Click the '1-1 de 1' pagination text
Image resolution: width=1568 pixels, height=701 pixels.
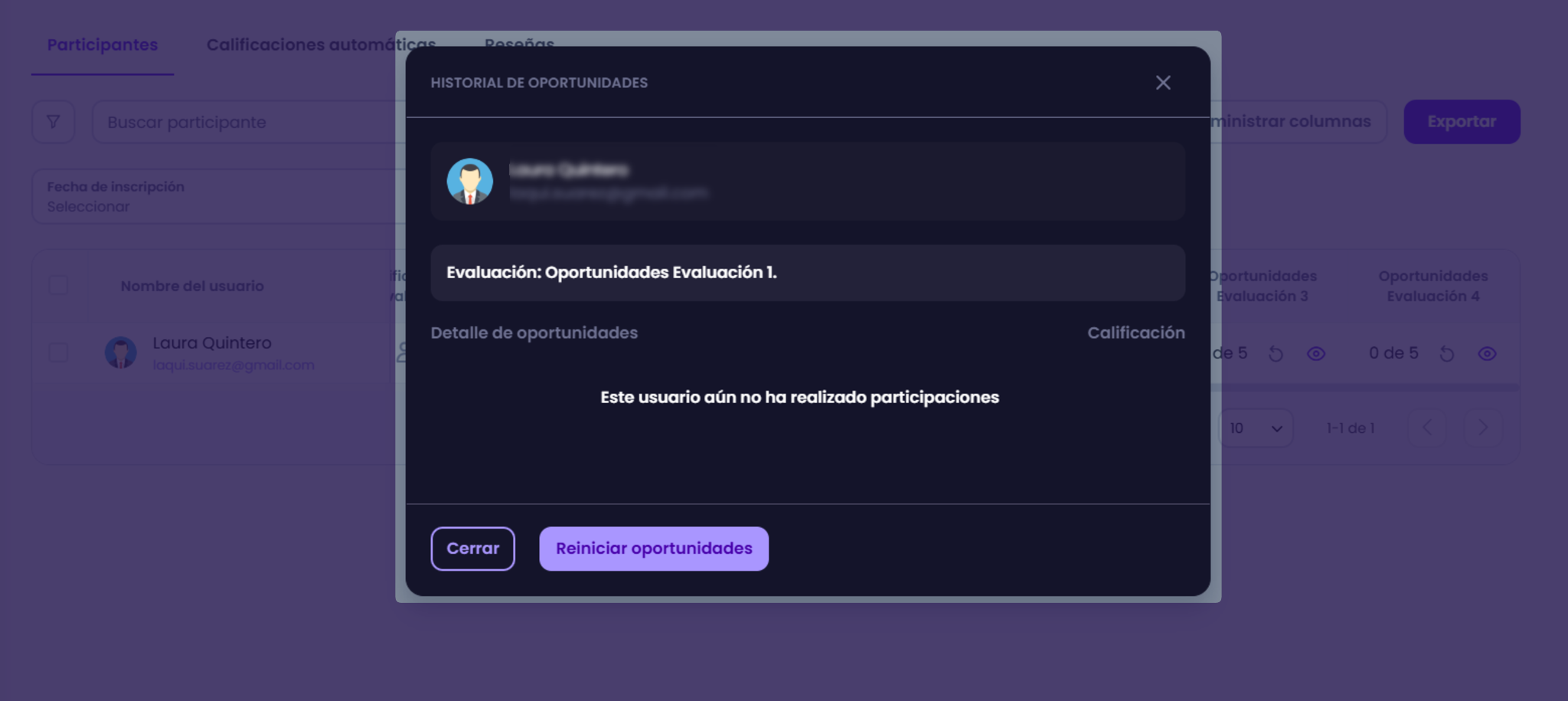(x=1351, y=428)
